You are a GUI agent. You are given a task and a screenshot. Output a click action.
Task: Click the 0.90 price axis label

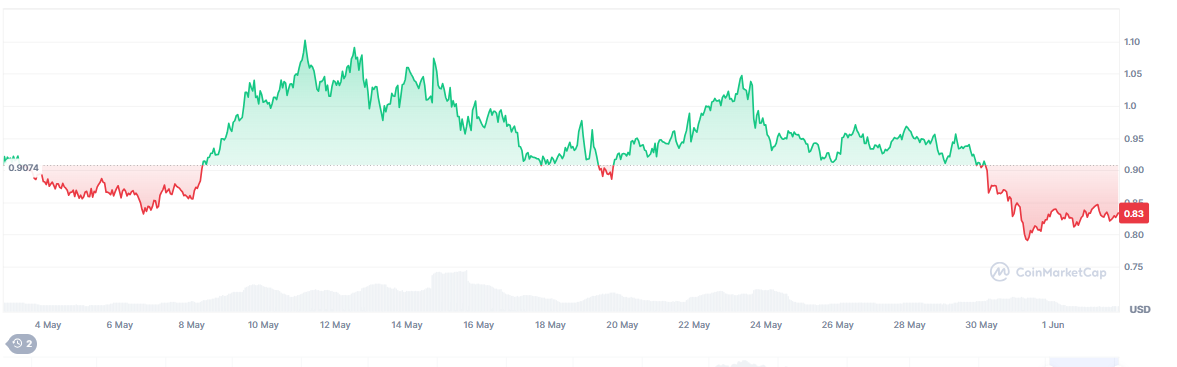coord(1133,170)
